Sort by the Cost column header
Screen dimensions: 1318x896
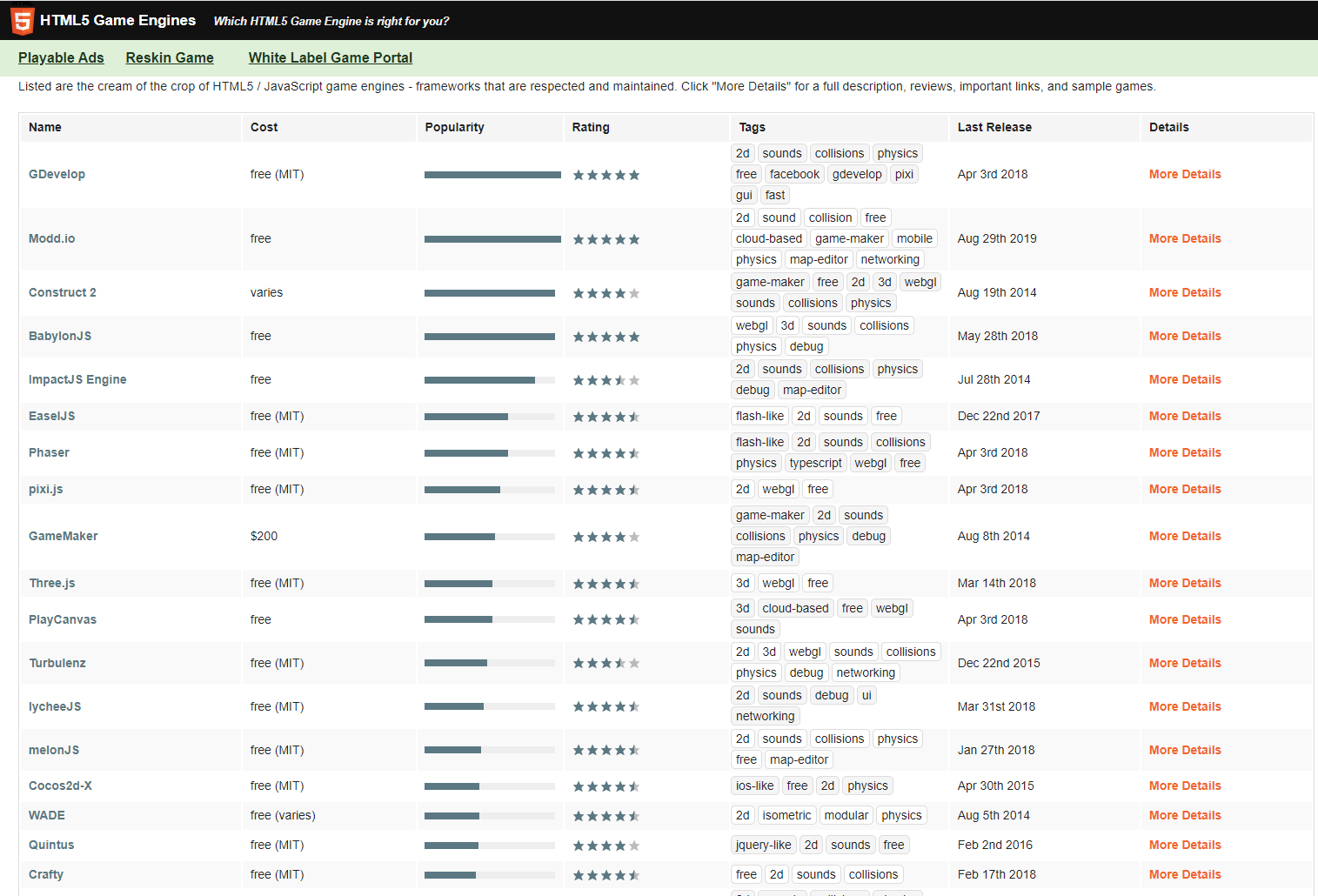[264, 127]
